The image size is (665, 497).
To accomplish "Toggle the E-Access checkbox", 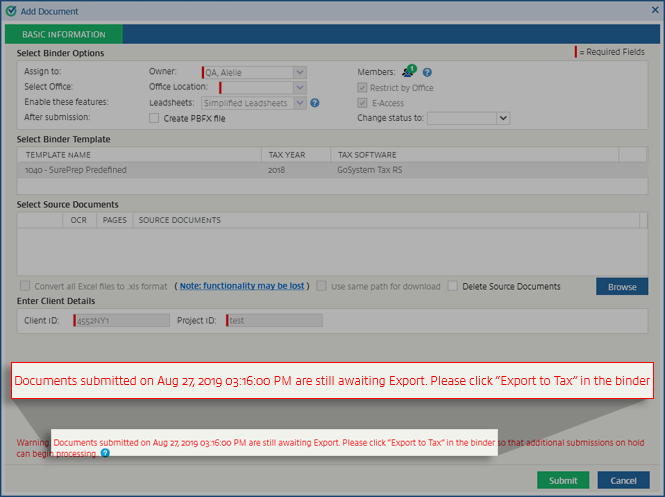I will (362, 103).
